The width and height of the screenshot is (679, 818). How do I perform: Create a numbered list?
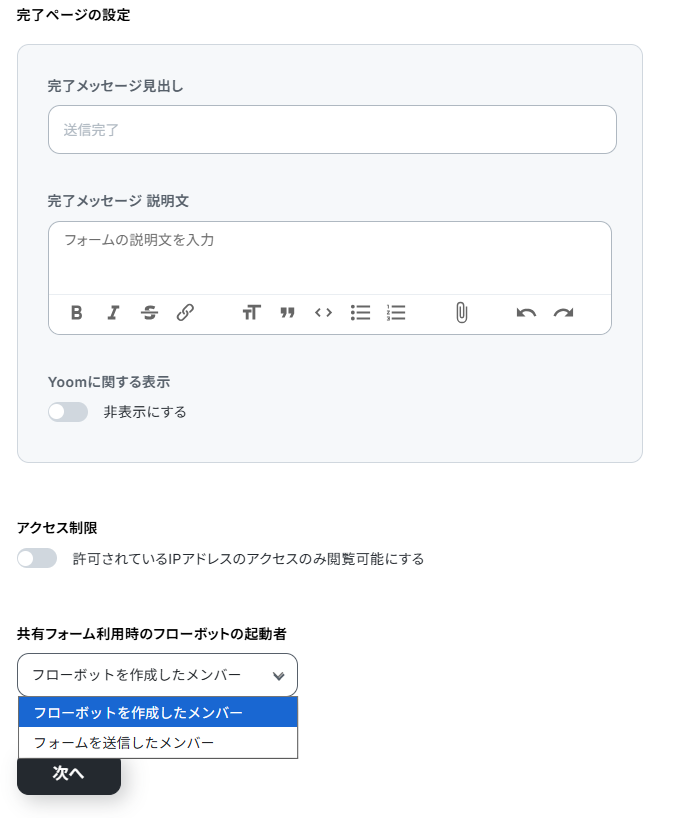coord(396,313)
